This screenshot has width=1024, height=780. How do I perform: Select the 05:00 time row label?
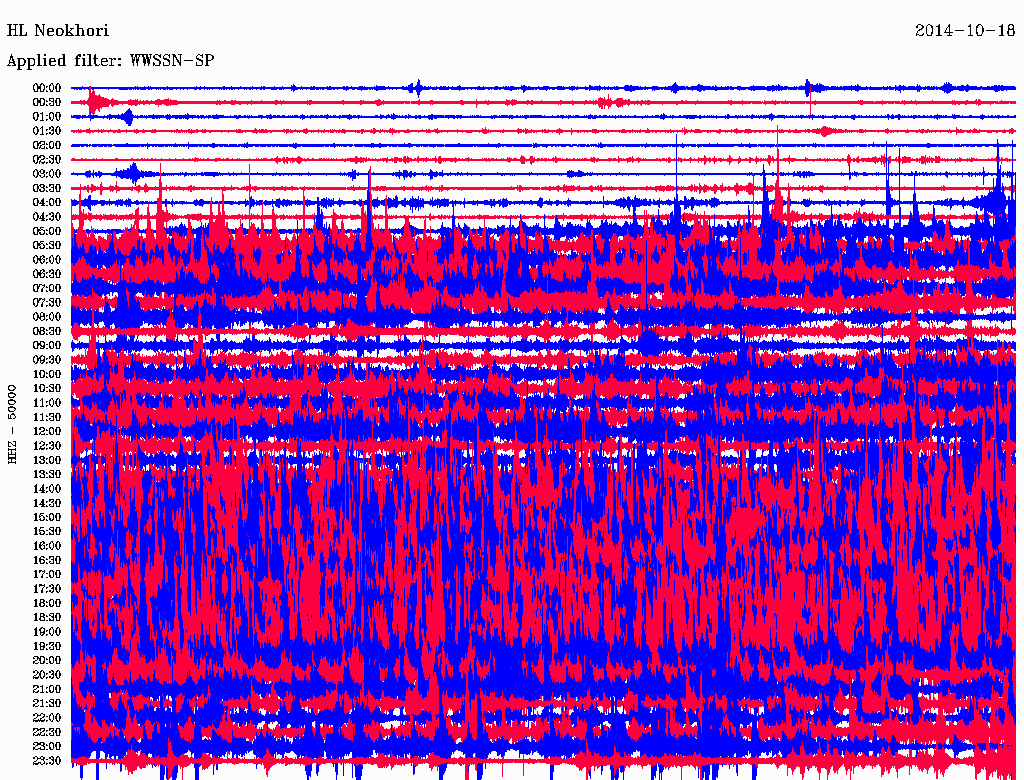[x=47, y=231]
